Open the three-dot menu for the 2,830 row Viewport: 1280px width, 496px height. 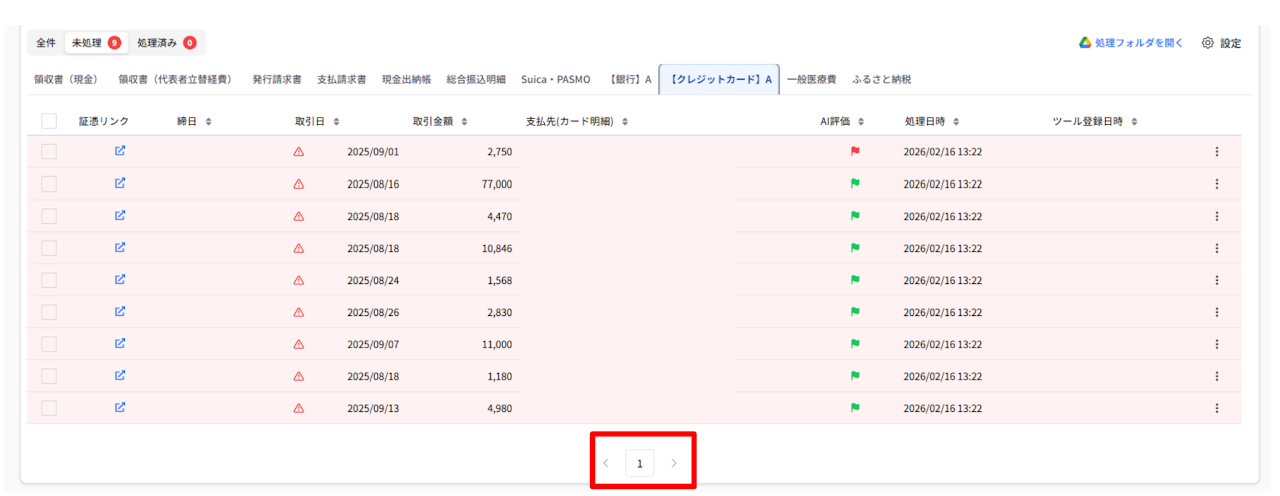[x=1217, y=312]
